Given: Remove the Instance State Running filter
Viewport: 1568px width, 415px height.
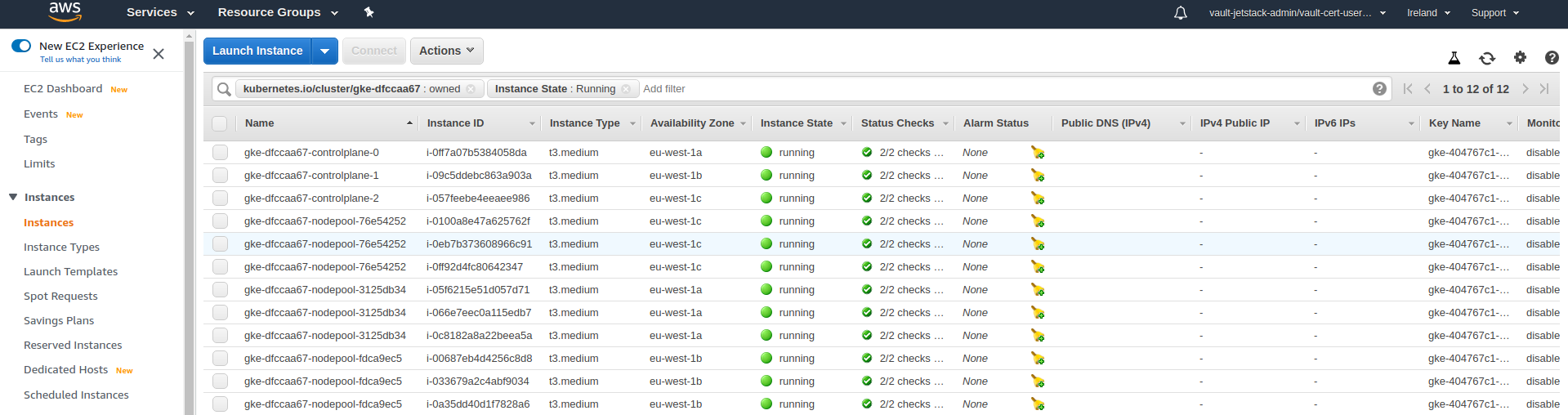Looking at the screenshot, I should [626, 89].
